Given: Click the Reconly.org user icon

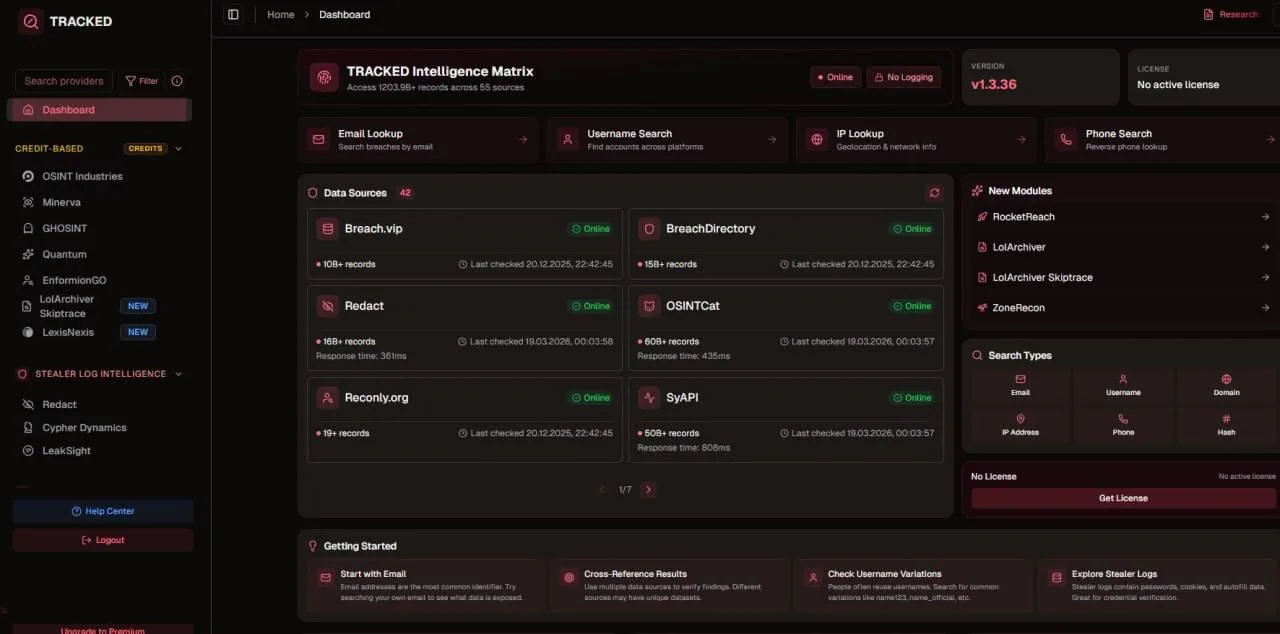Looking at the screenshot, I should point(327,398).
